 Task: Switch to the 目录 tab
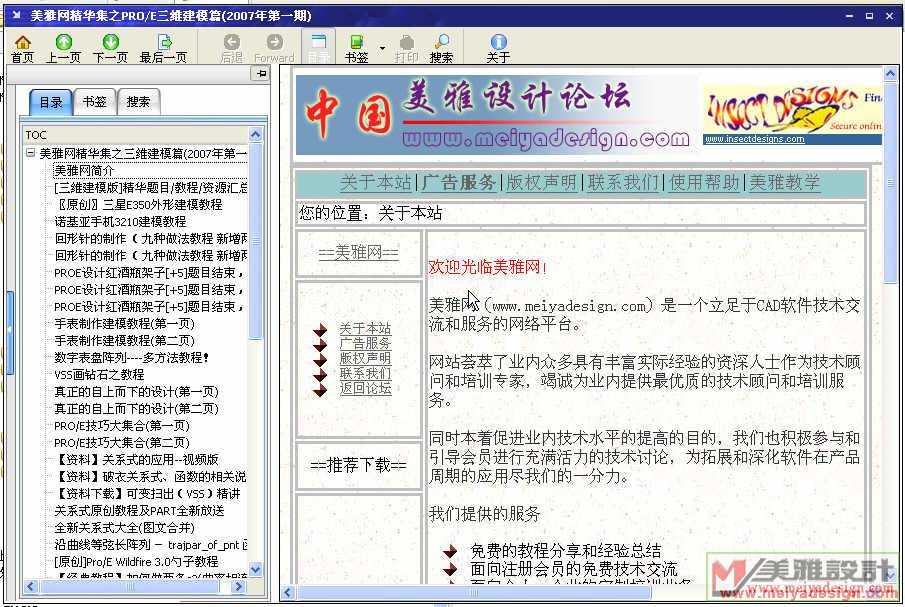tap(50, 102)
